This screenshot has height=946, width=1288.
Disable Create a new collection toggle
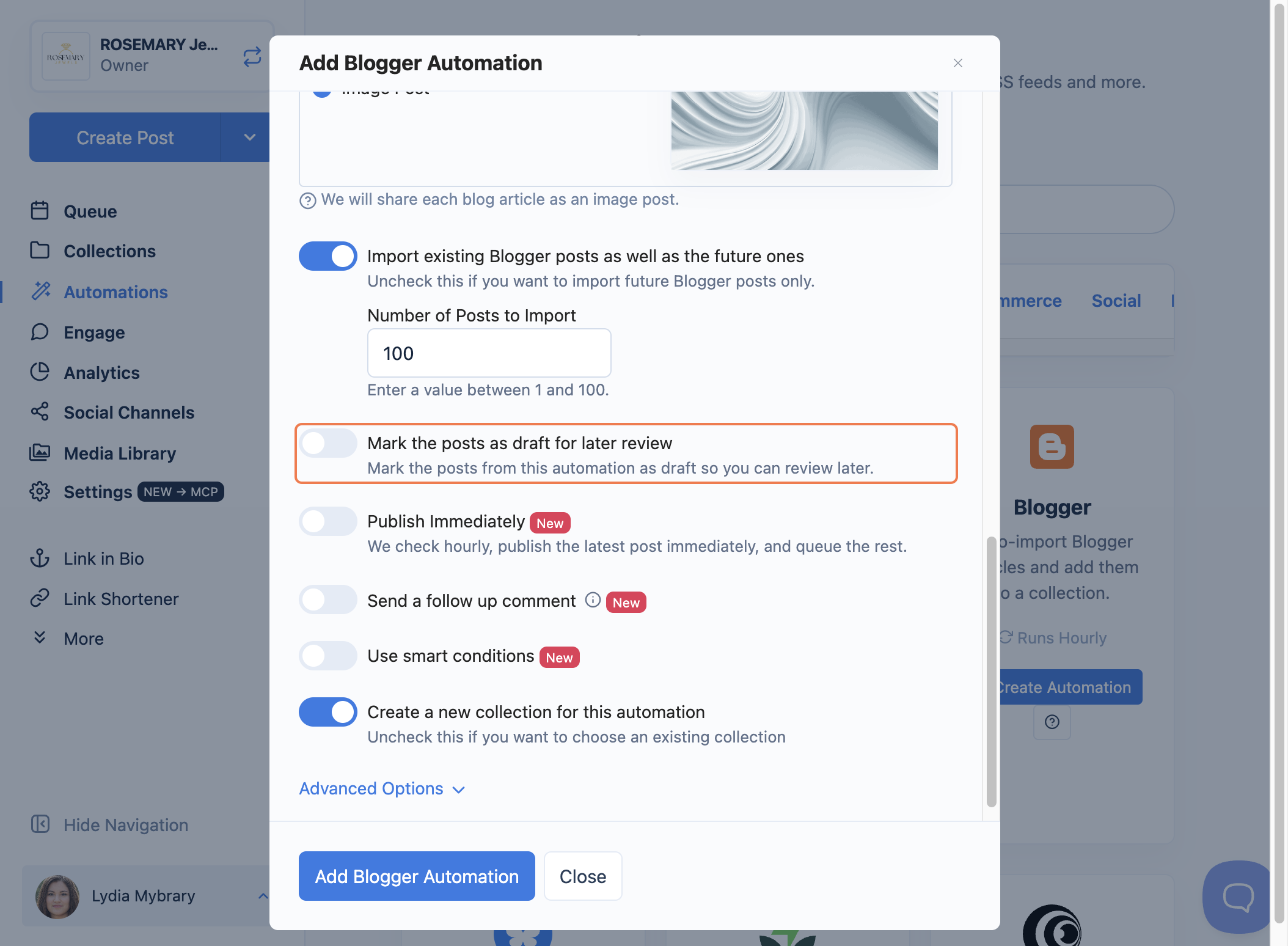tap(328, 712)
